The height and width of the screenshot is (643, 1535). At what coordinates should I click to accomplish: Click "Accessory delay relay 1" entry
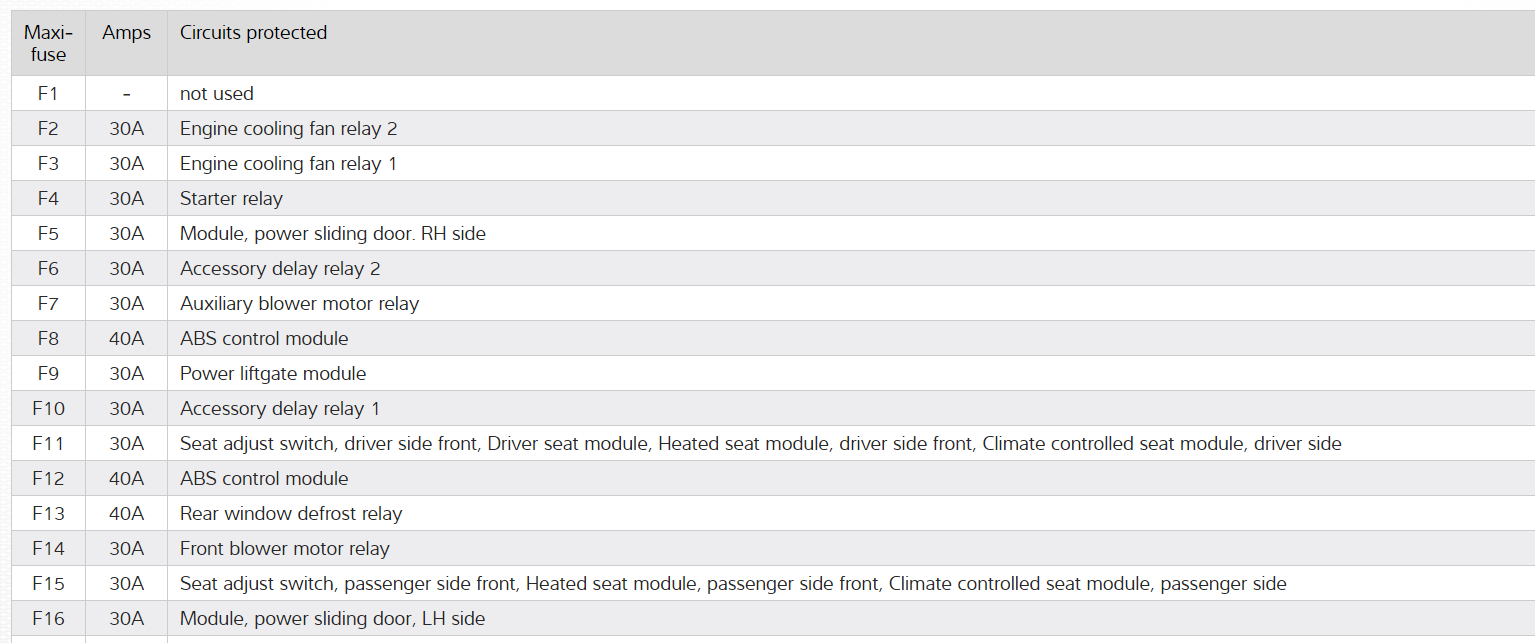click(280, 409)
